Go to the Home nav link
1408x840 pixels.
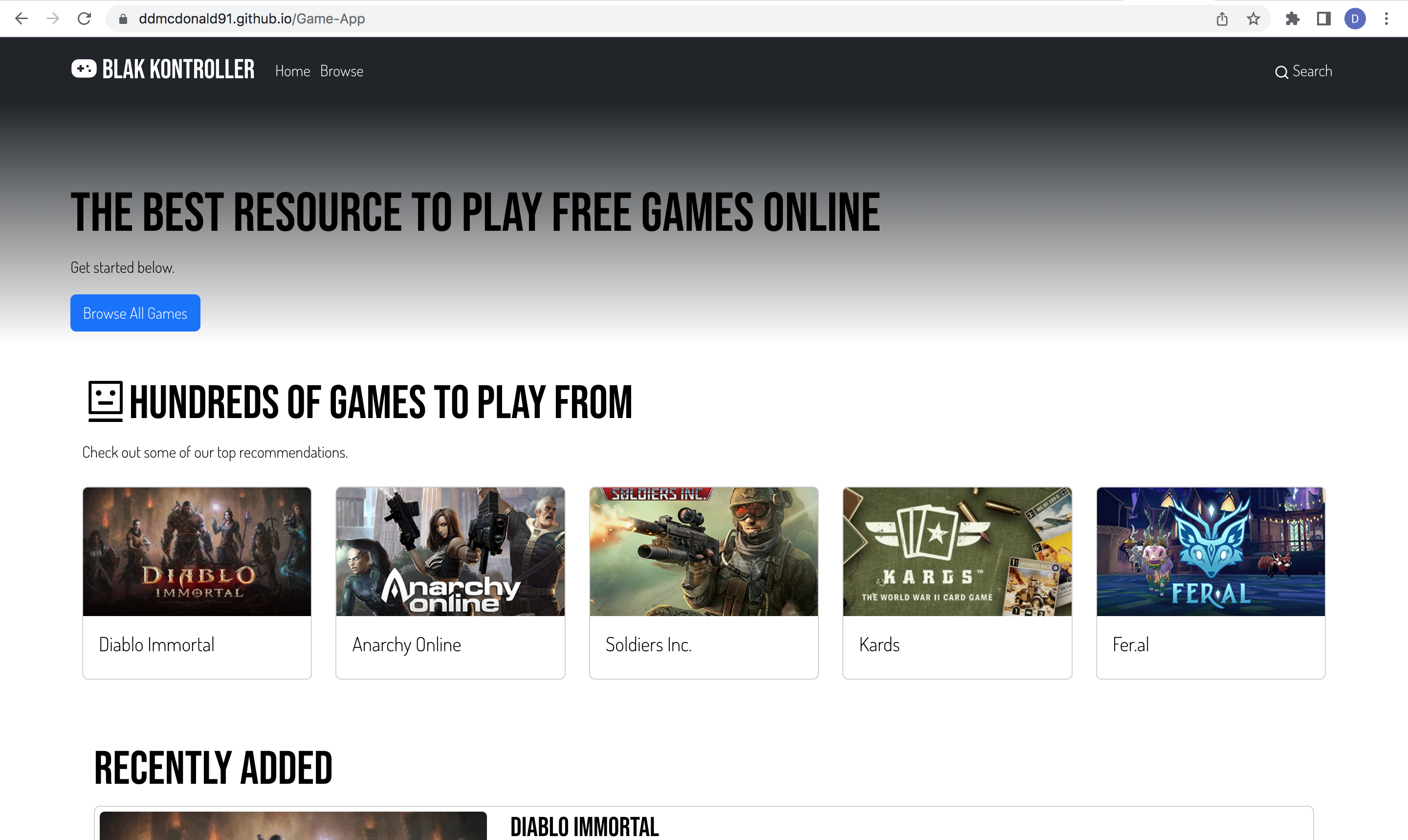[292, 71]
